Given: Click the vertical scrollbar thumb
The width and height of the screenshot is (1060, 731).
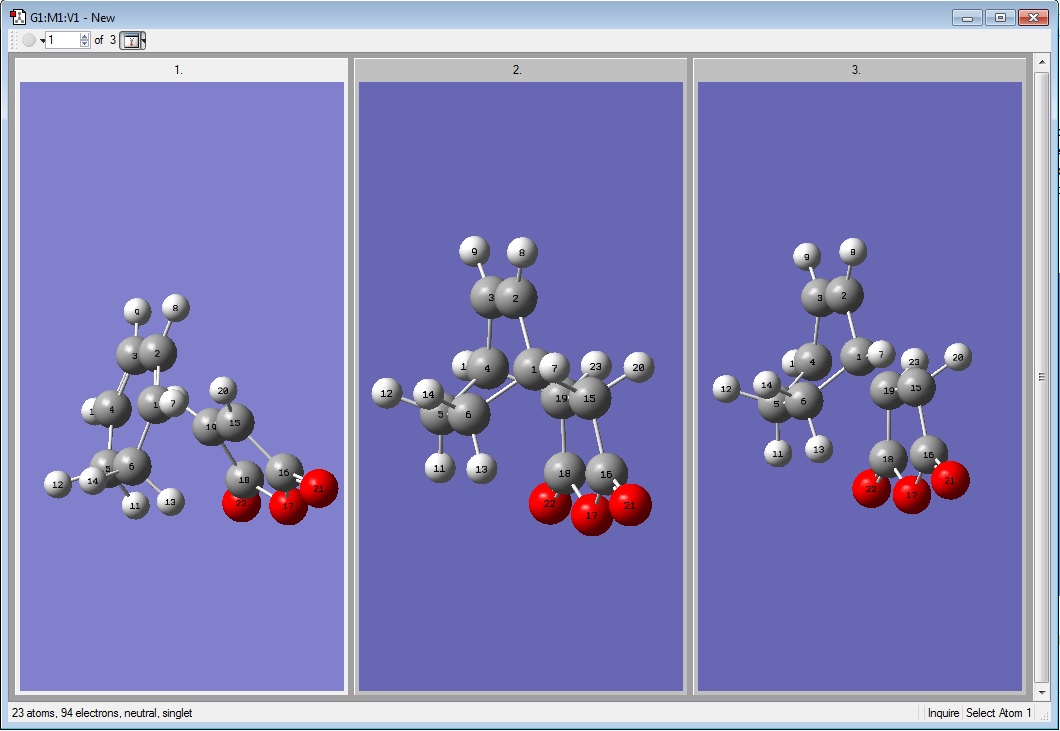Looking at the screenshot, I should 1042,377.
